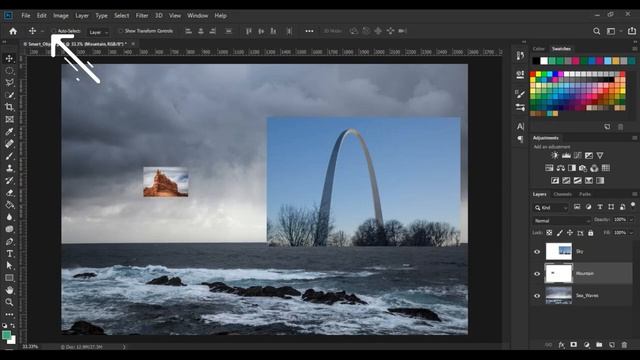Select the Pen tool
The width and height of the screenshot is (640, 360).
point(9,242)
